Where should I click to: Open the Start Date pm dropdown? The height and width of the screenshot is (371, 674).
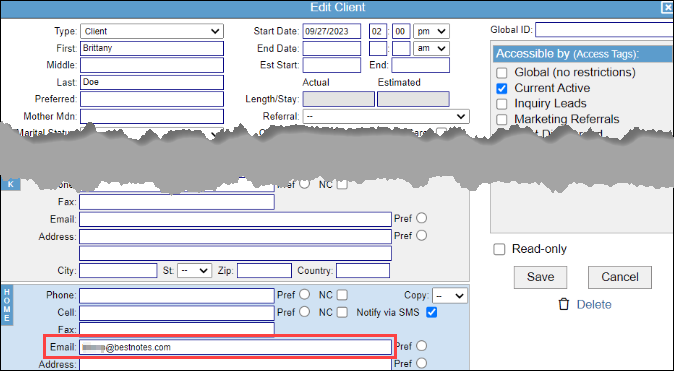tap(431, 31)
